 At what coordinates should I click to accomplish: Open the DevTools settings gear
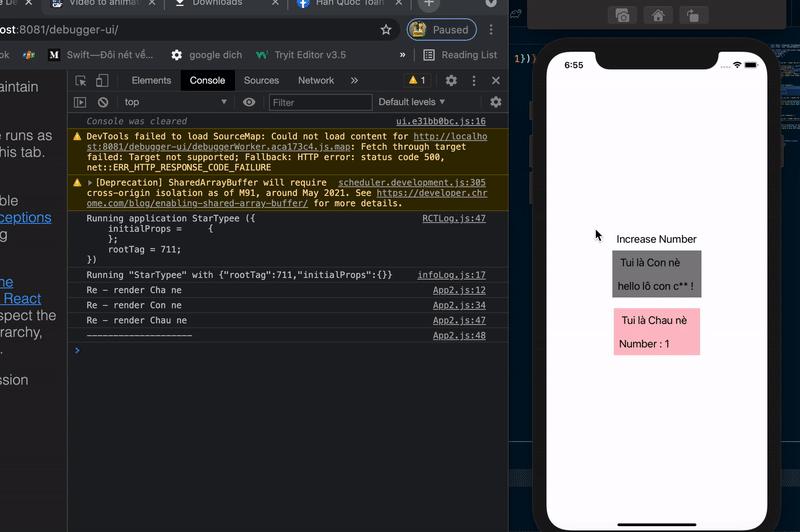click(x=451, y=80)
